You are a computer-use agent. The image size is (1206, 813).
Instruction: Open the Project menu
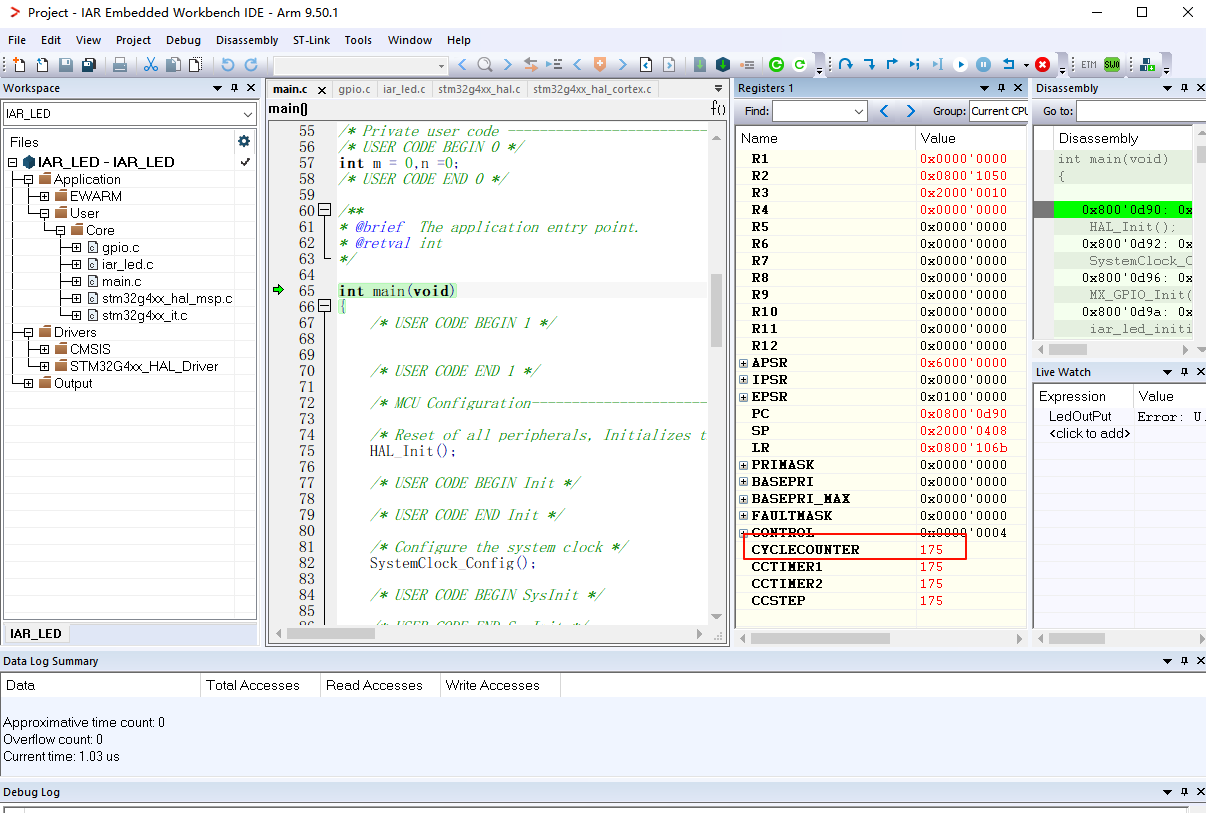coord(133,40)
